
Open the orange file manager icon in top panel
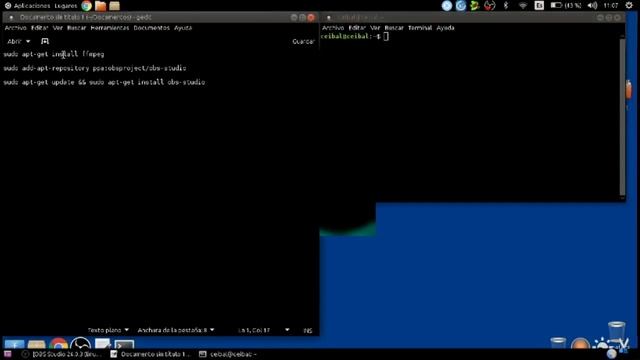click(x=100, y=6)
